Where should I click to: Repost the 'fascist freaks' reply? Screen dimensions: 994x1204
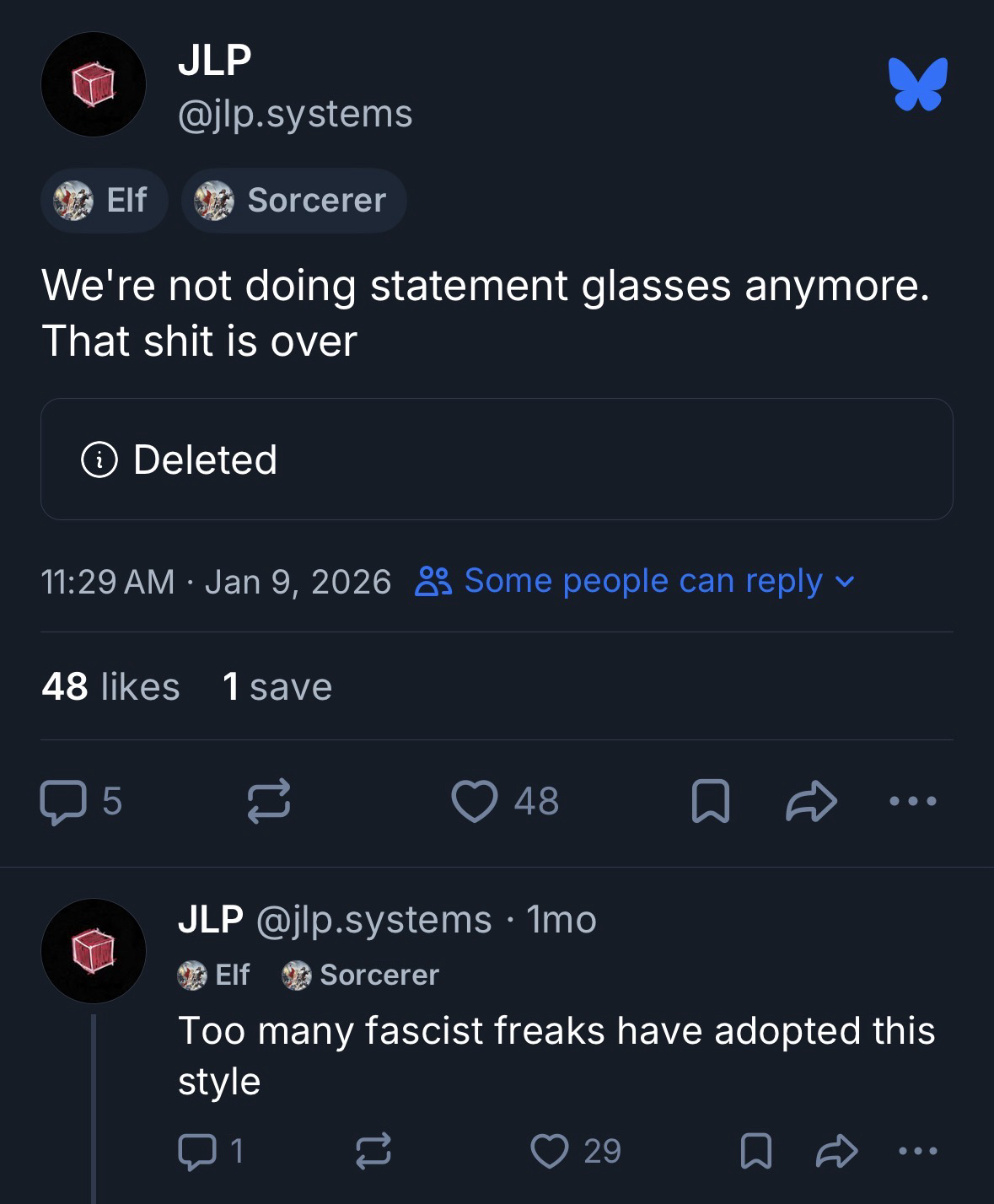click(373, 1151)
